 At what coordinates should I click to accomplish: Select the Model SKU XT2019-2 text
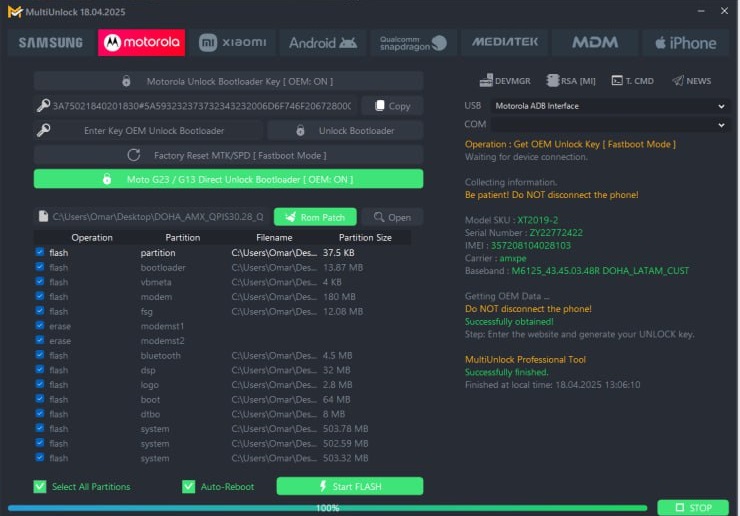[538, 220]
